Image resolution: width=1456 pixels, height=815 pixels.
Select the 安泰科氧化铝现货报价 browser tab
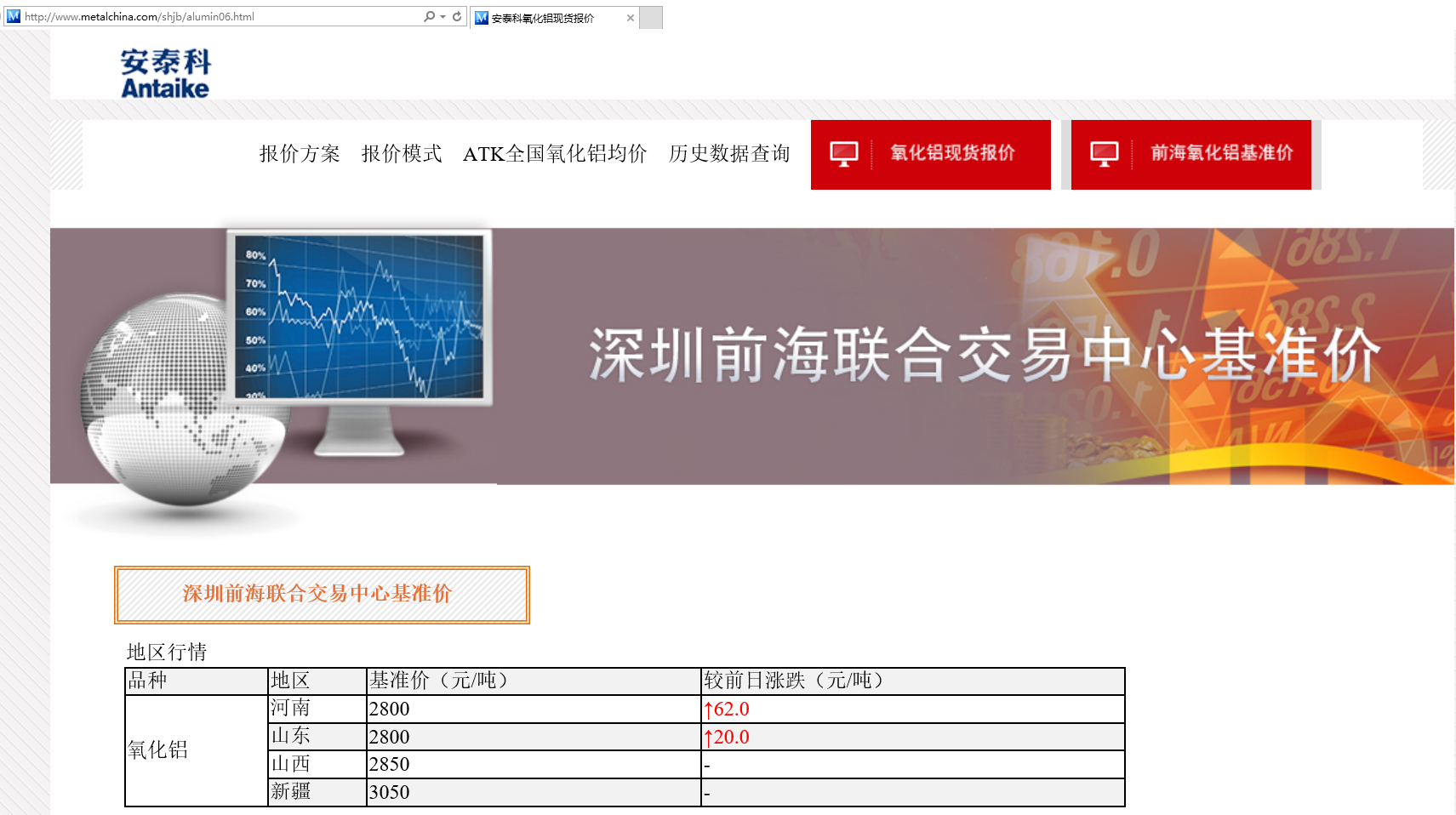[554, 18]
